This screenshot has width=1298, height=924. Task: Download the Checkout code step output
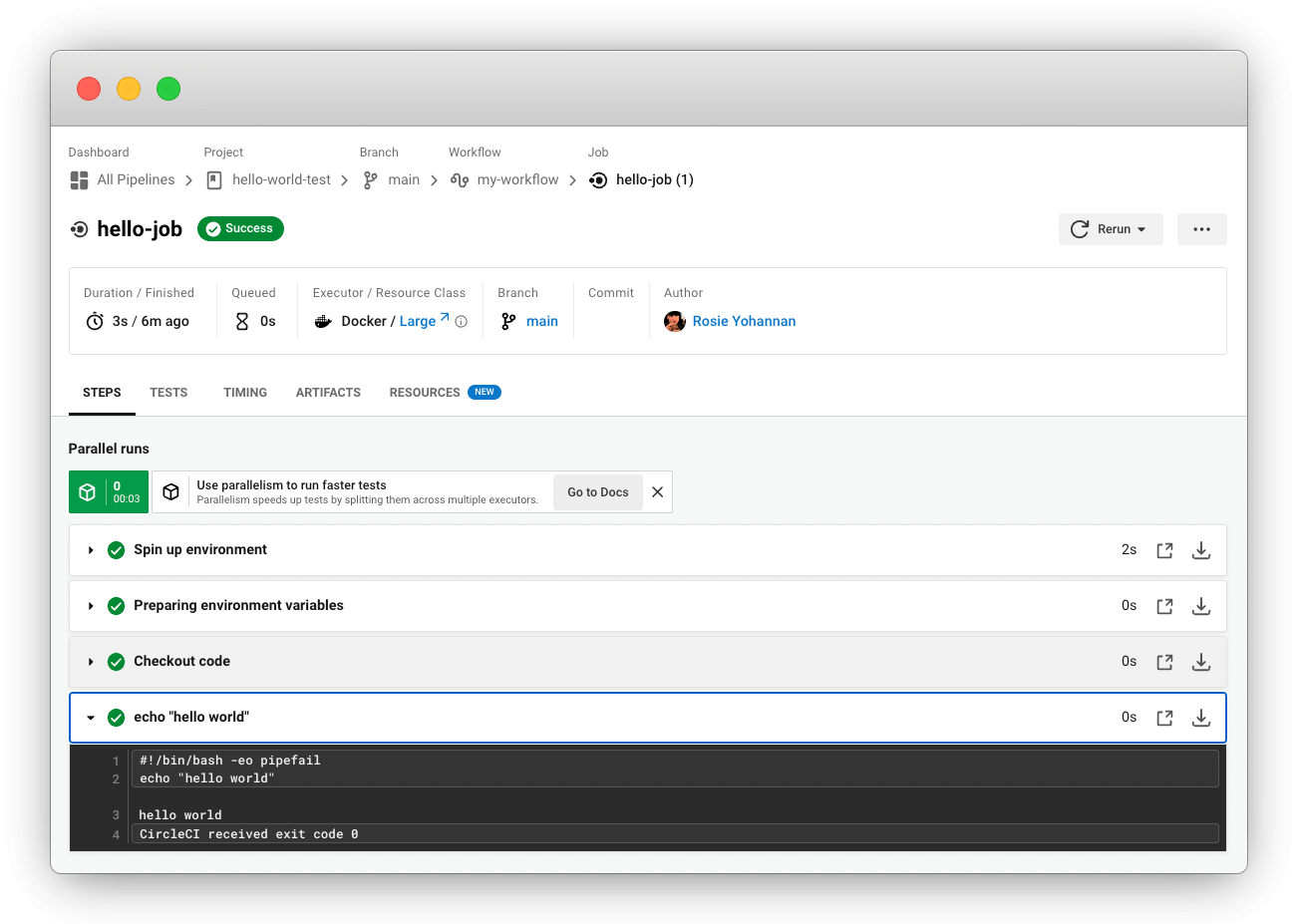point(1200,661)
